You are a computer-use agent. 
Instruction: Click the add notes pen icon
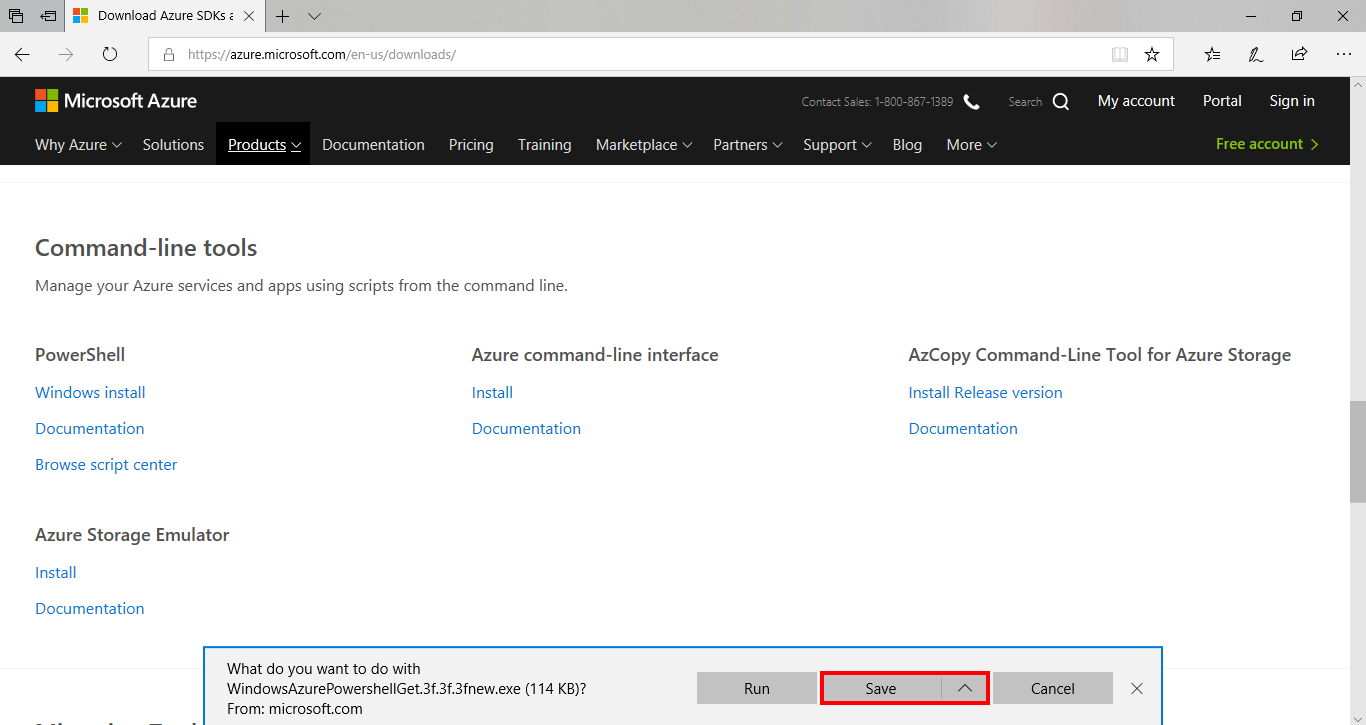(1256, 54)
